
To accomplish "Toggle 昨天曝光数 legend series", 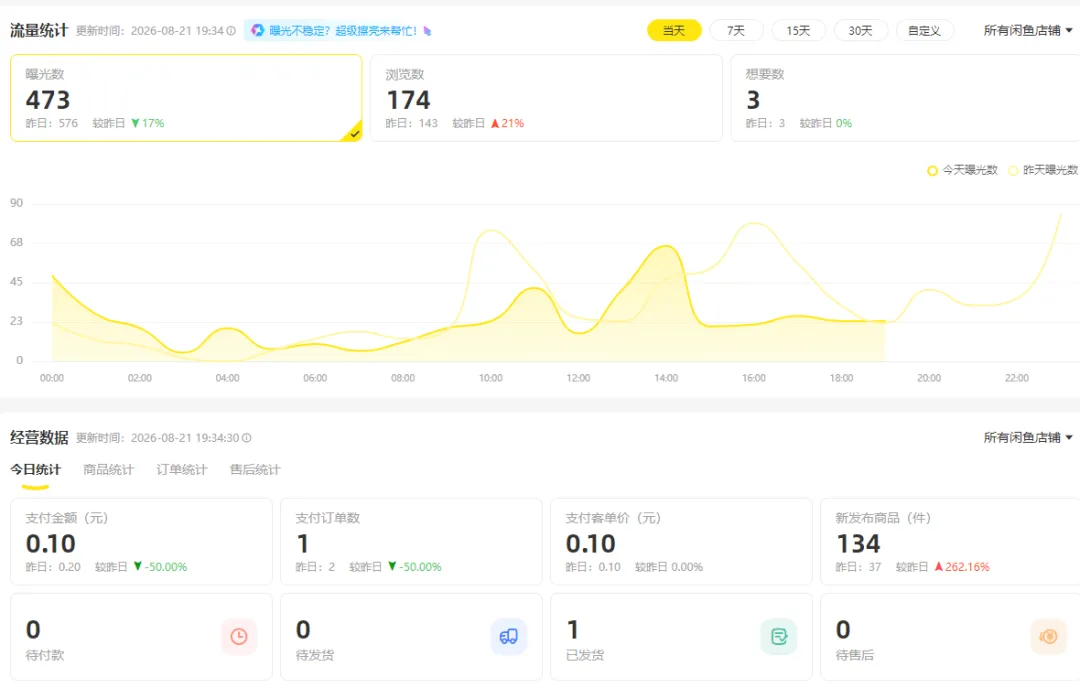I will 1043,170.
